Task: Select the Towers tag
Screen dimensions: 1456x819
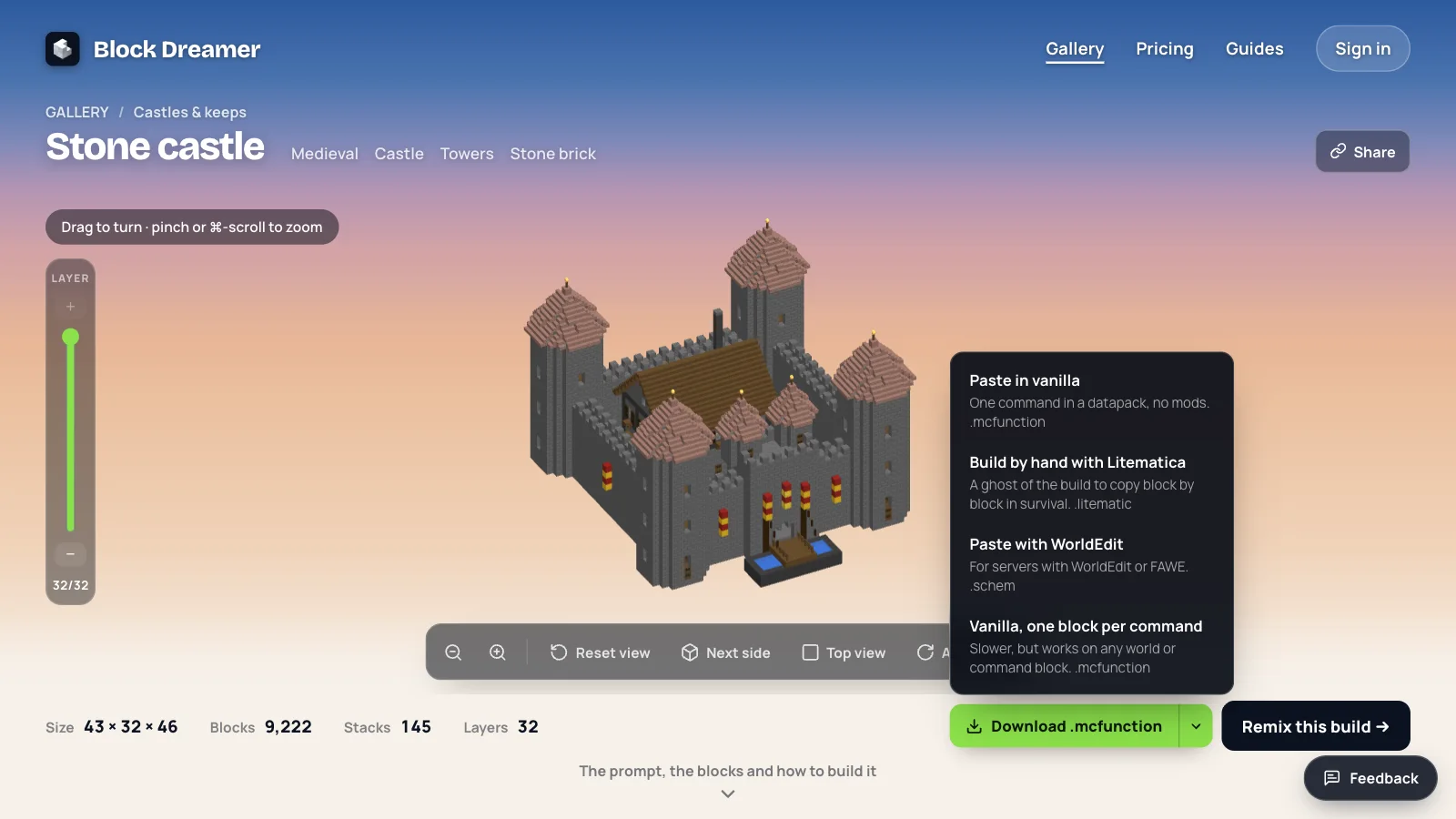Action: click(x=467, y=154)
